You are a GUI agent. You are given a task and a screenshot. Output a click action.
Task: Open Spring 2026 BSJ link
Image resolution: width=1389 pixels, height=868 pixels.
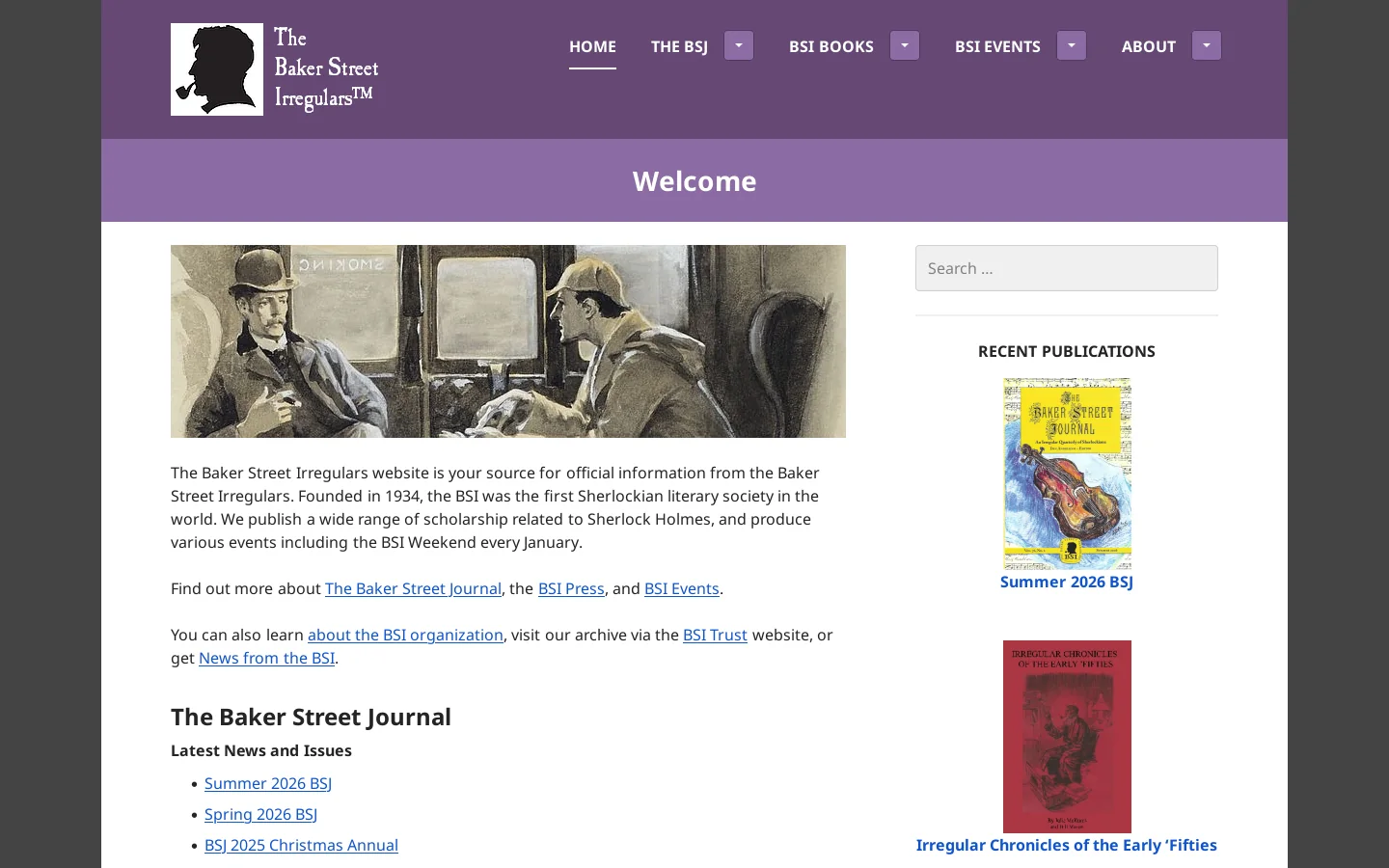(260, 814)
